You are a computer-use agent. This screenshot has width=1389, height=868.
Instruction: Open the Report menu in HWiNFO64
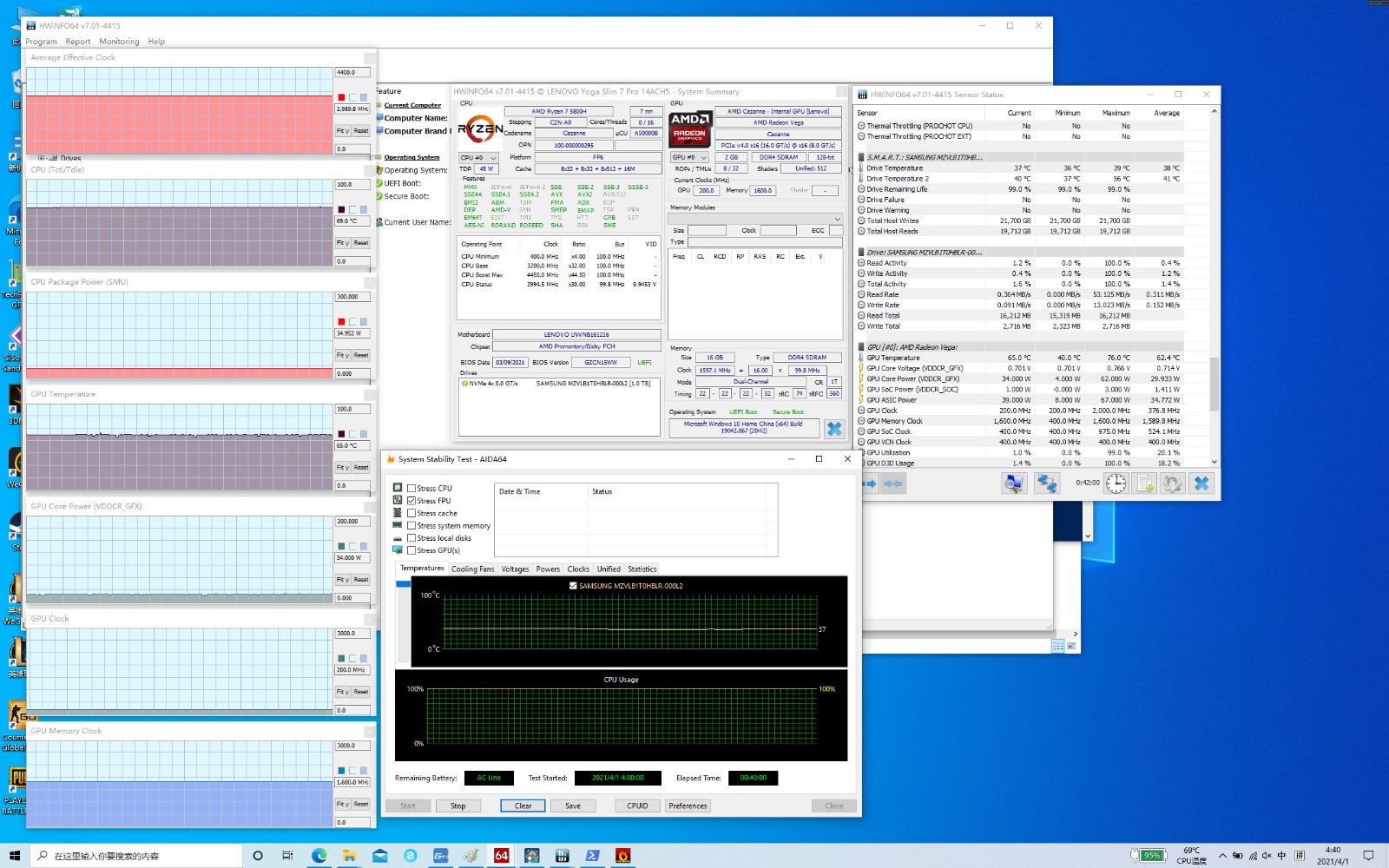point(78,42)
